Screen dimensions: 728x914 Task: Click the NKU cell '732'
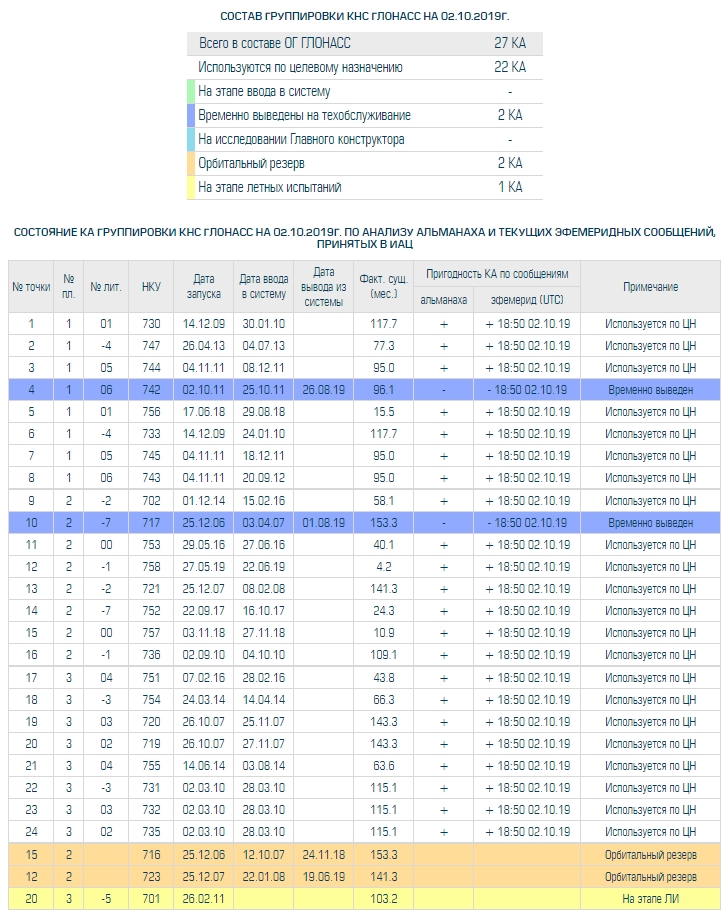(x=151, y=810)
